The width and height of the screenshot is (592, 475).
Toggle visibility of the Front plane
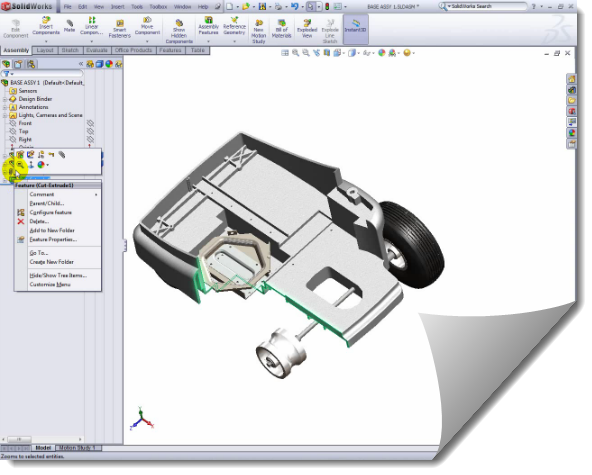(90, 123)
